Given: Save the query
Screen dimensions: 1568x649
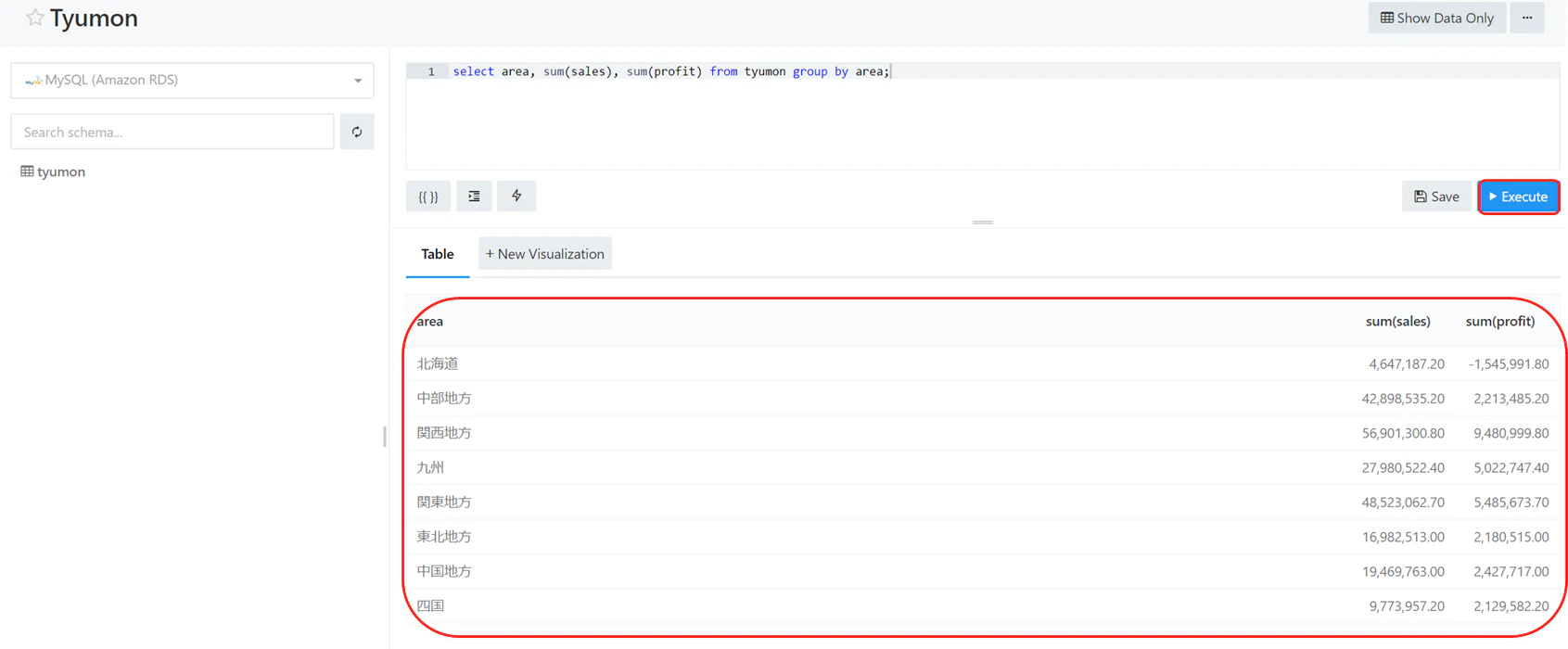Looking at the screenshot, I should coord(1436,197).
